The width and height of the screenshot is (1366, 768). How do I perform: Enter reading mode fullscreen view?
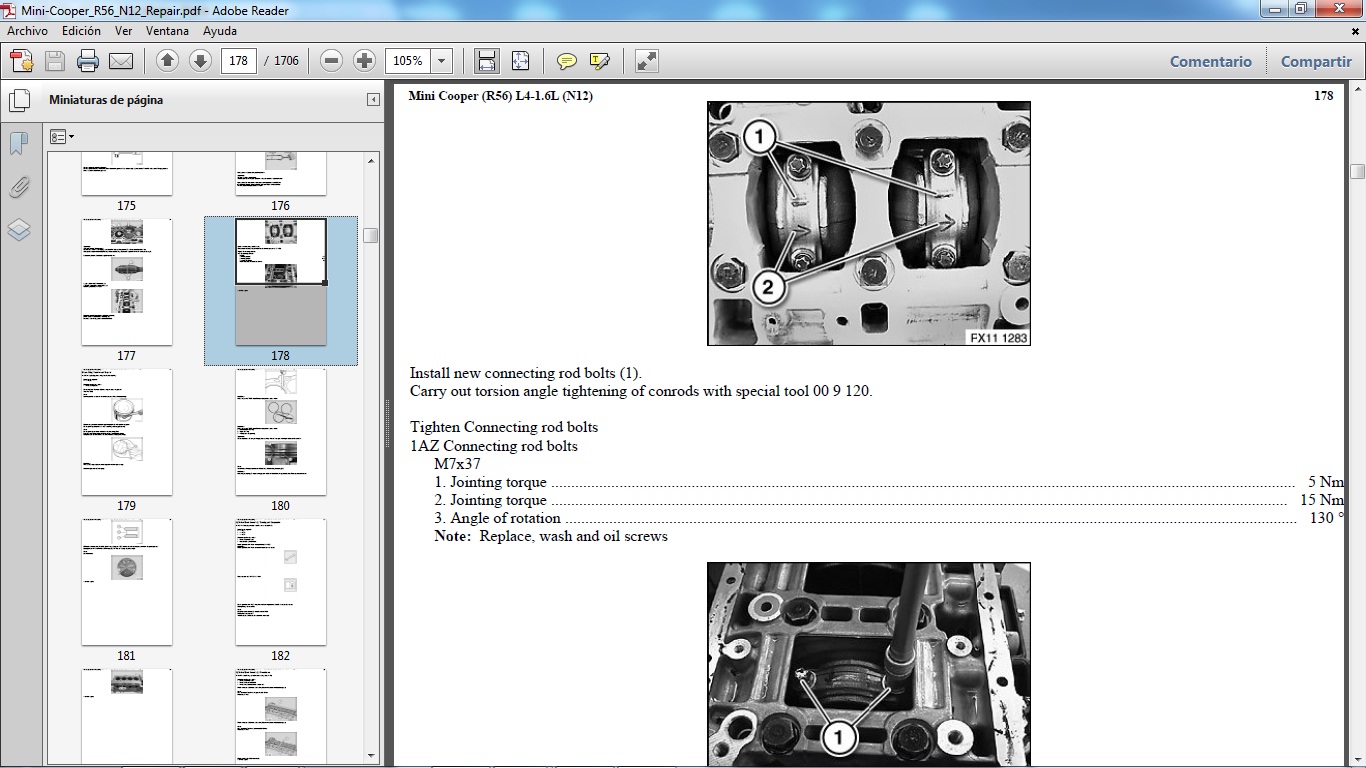(x=645, y=61)
